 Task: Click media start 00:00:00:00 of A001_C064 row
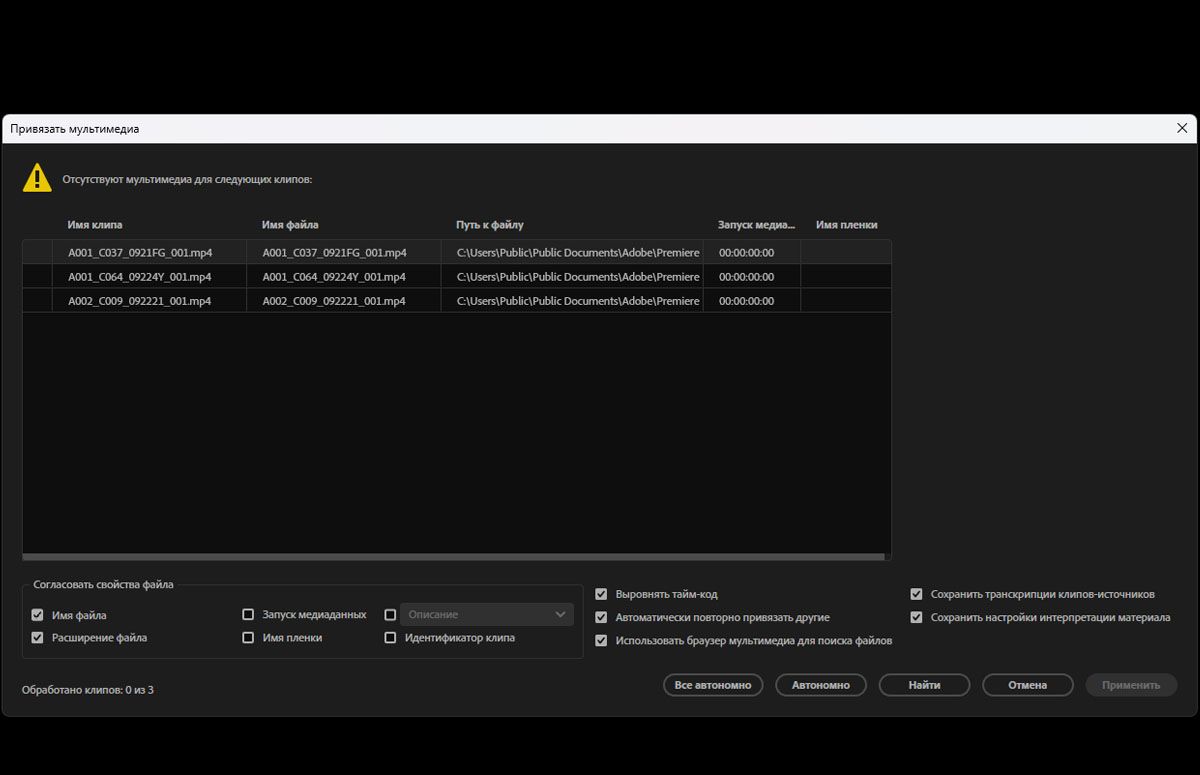tap(746, 276)
